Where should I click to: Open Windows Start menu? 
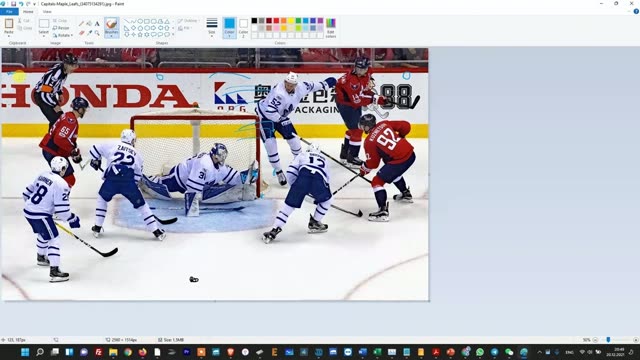(25, 352)
